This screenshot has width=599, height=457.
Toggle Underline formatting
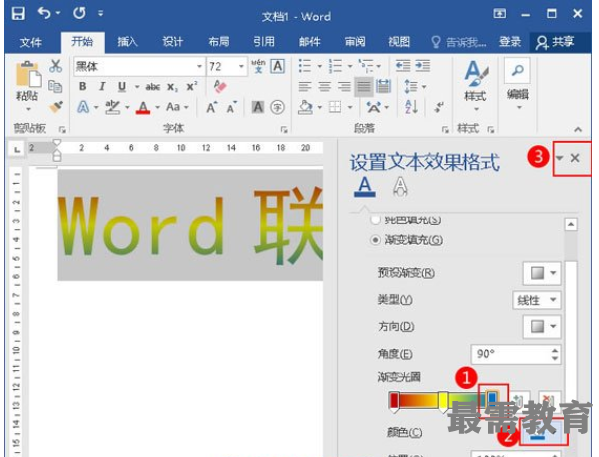click(122, 87)
